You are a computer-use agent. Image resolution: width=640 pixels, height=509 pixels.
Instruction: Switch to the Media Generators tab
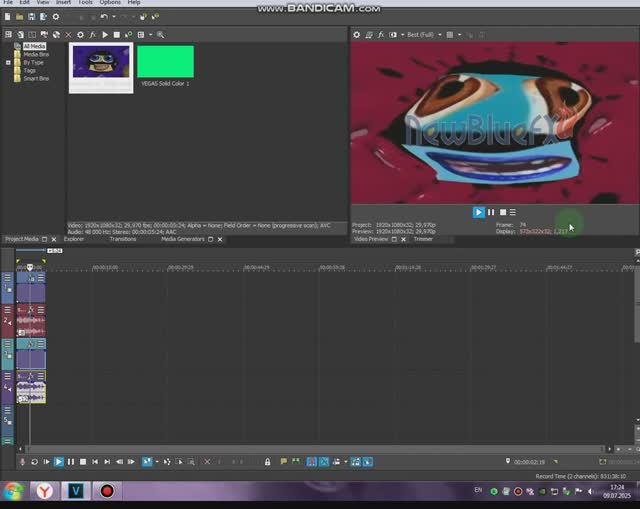pos(183,239)
